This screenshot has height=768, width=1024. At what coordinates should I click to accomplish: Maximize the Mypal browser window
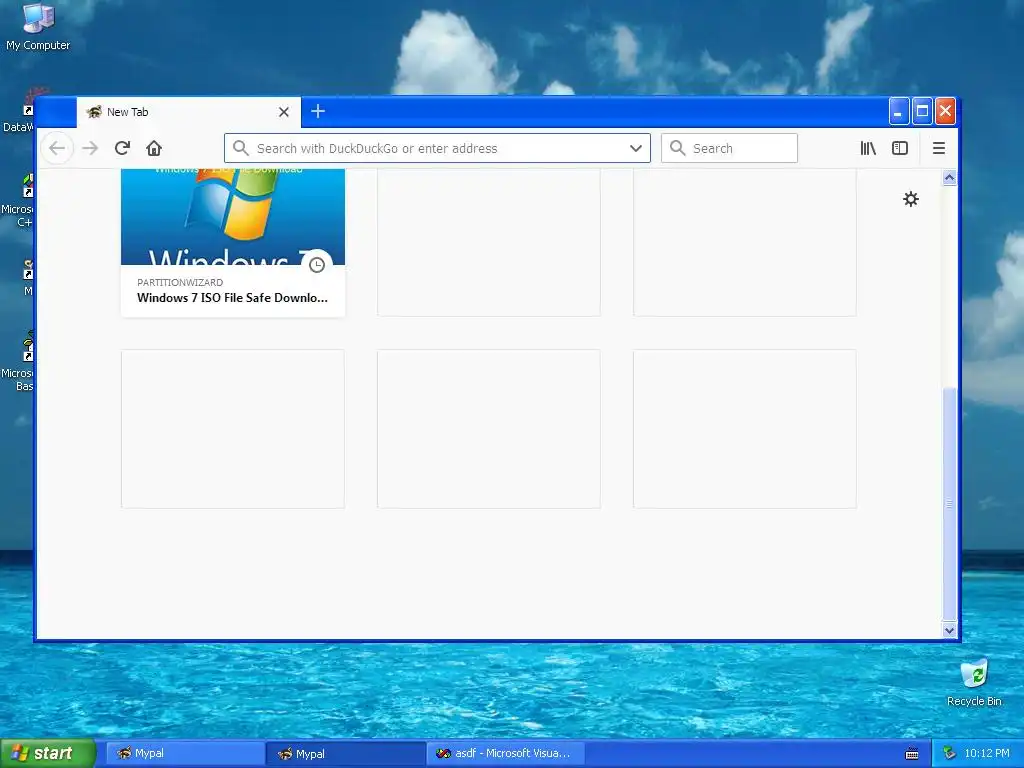pos(922,112)
